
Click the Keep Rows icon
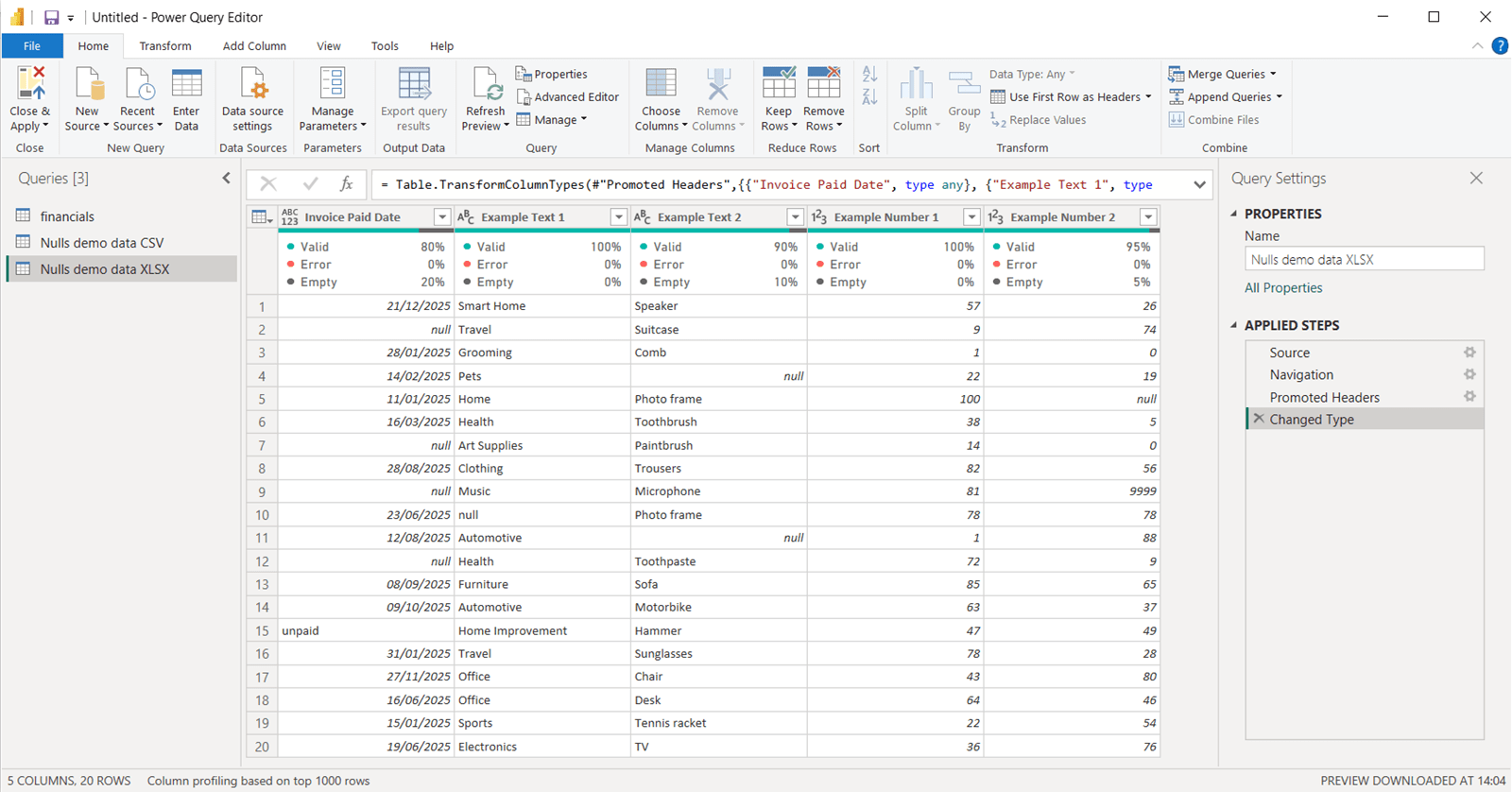click(x=779, y=83)
